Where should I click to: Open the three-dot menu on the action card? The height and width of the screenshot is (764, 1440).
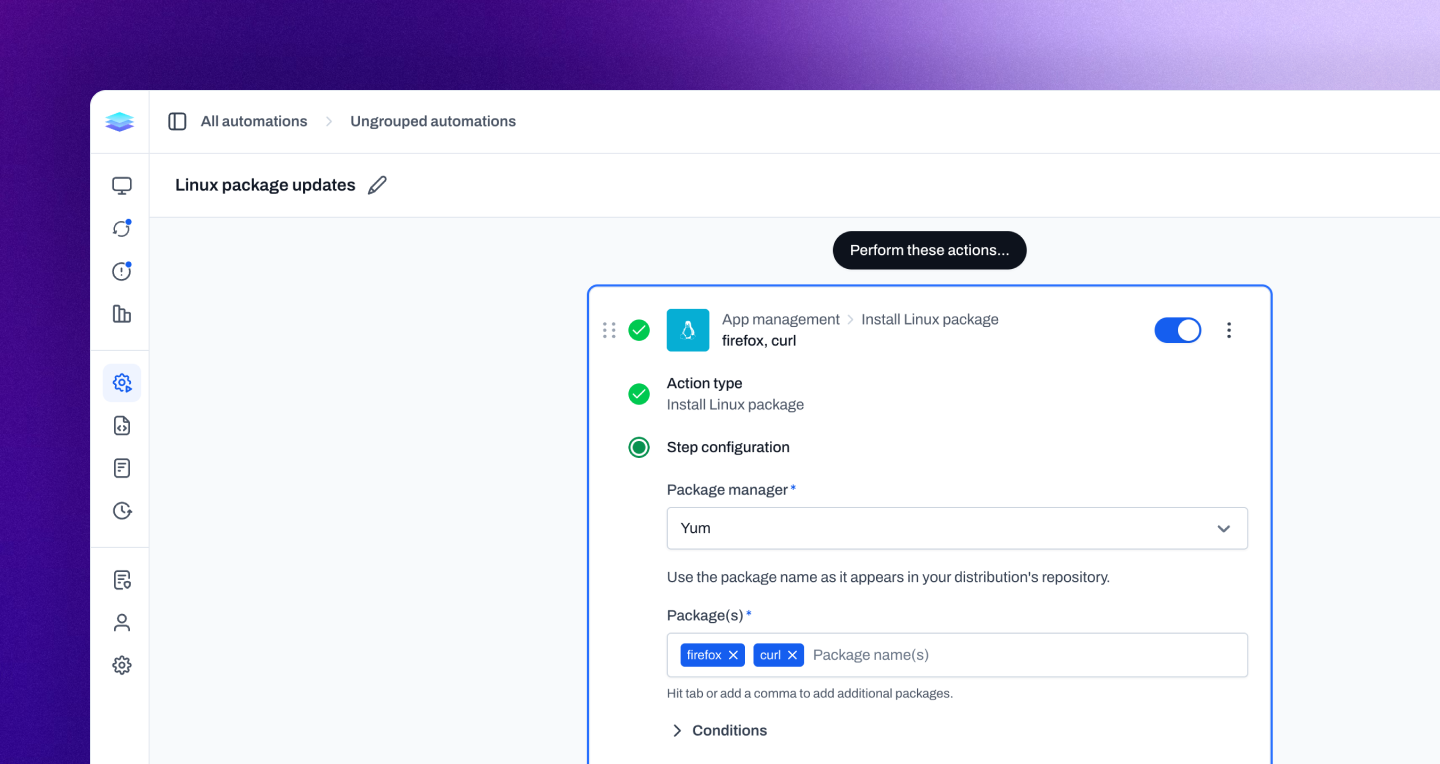pos(1229,330)
